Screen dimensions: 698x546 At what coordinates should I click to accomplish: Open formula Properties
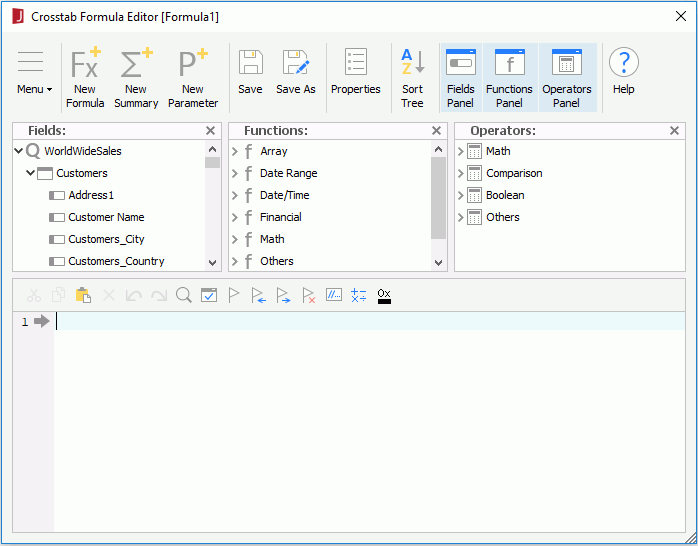coord(355,71)
